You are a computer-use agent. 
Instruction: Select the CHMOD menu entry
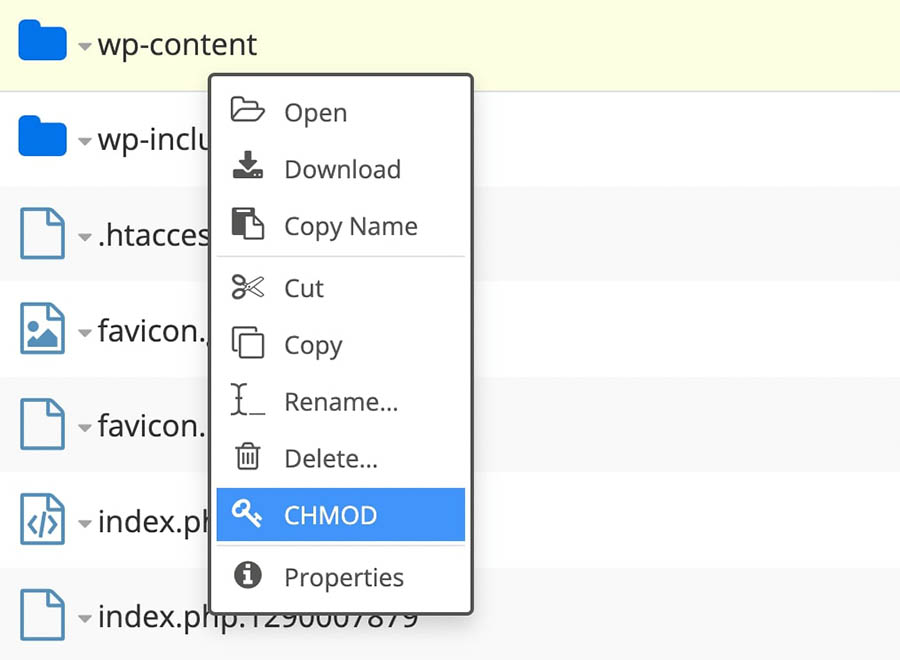[330, 515]
